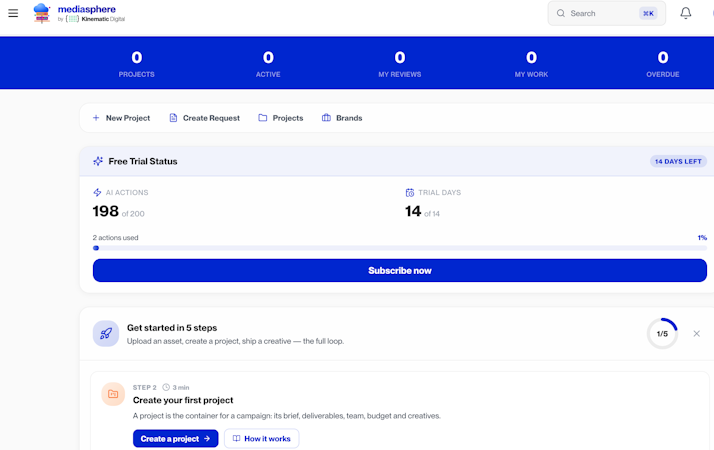The width and height of the screenshot is (714, 450).
Task: Open the Overdue stat counter
Action: point(663,63)
